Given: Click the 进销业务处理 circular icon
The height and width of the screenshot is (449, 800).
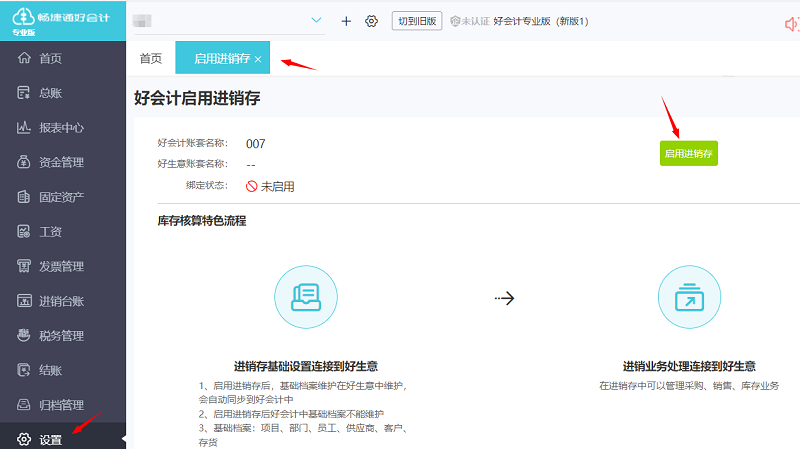Looking at the screenshot, I should [689, 297].
